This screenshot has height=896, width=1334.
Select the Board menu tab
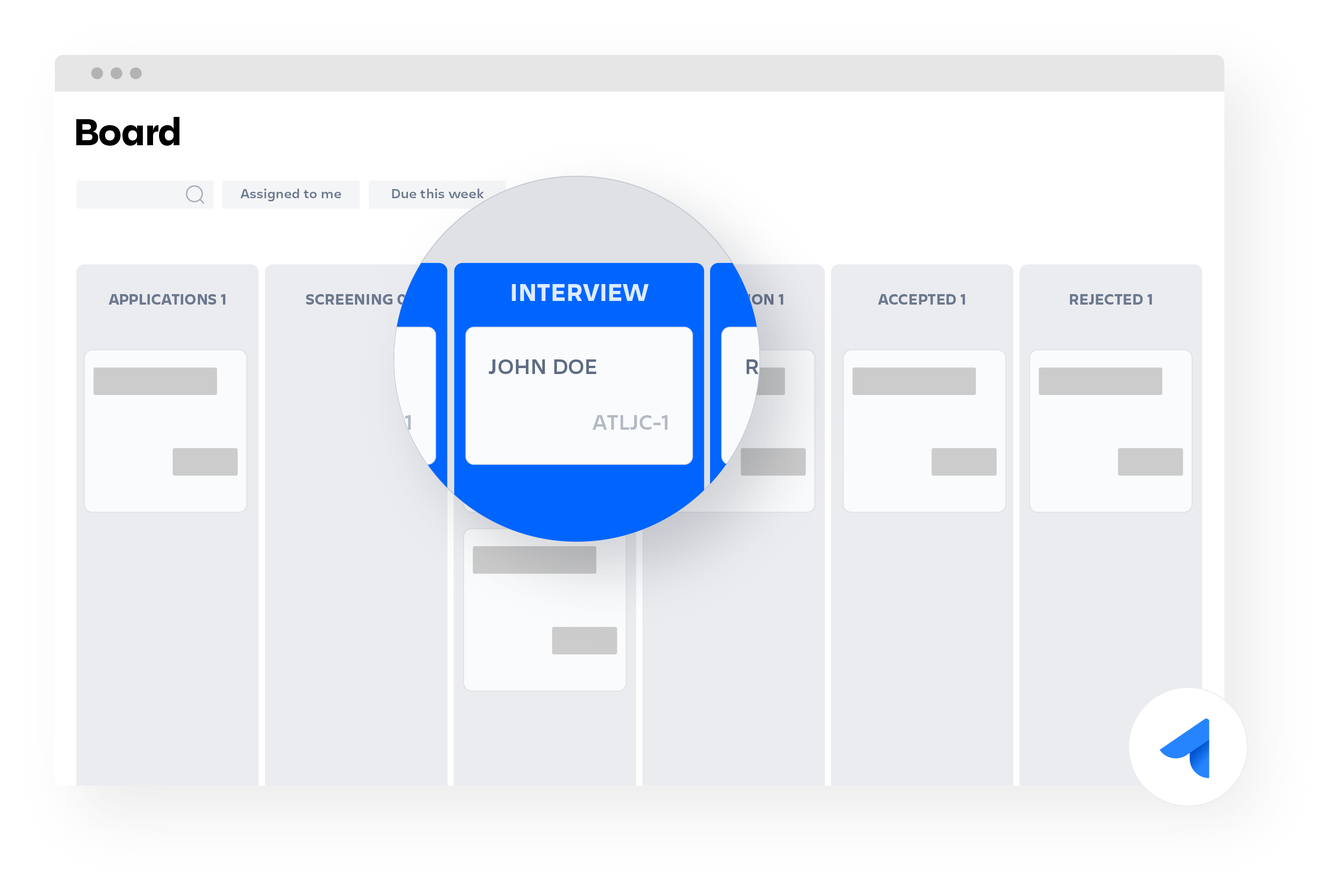pos(129,131)
